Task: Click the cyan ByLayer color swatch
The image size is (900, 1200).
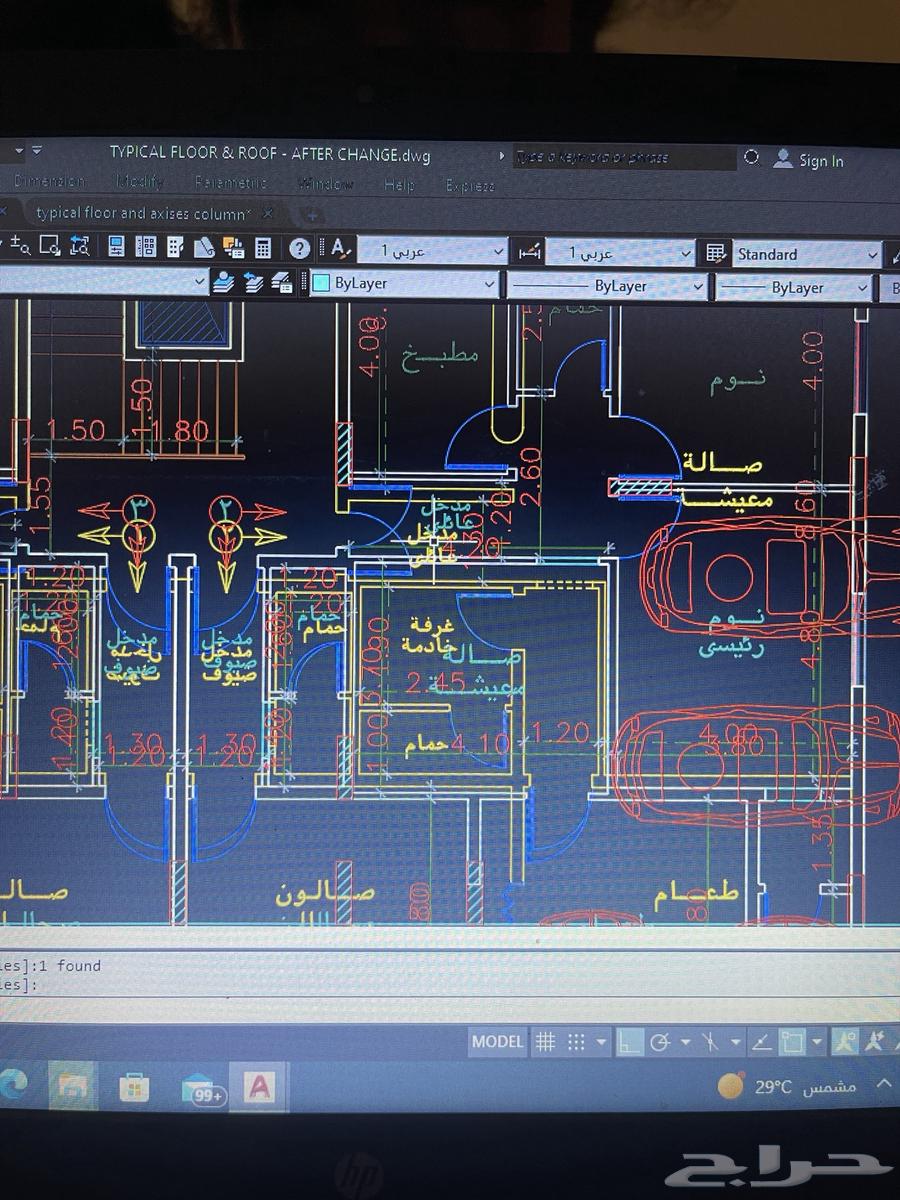Action: (x=322, y=284)
